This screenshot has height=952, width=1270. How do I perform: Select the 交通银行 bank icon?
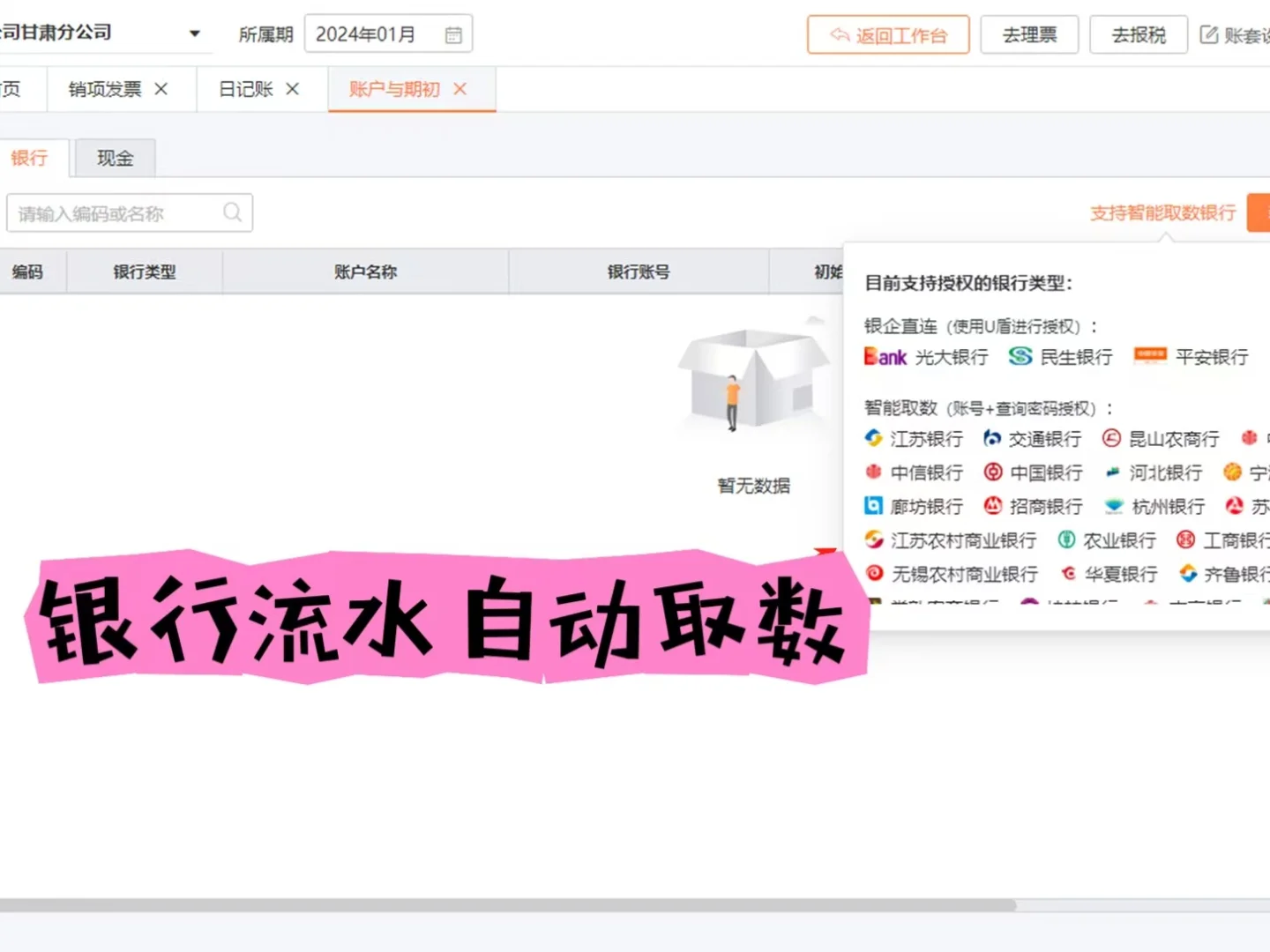pos(992,438)
